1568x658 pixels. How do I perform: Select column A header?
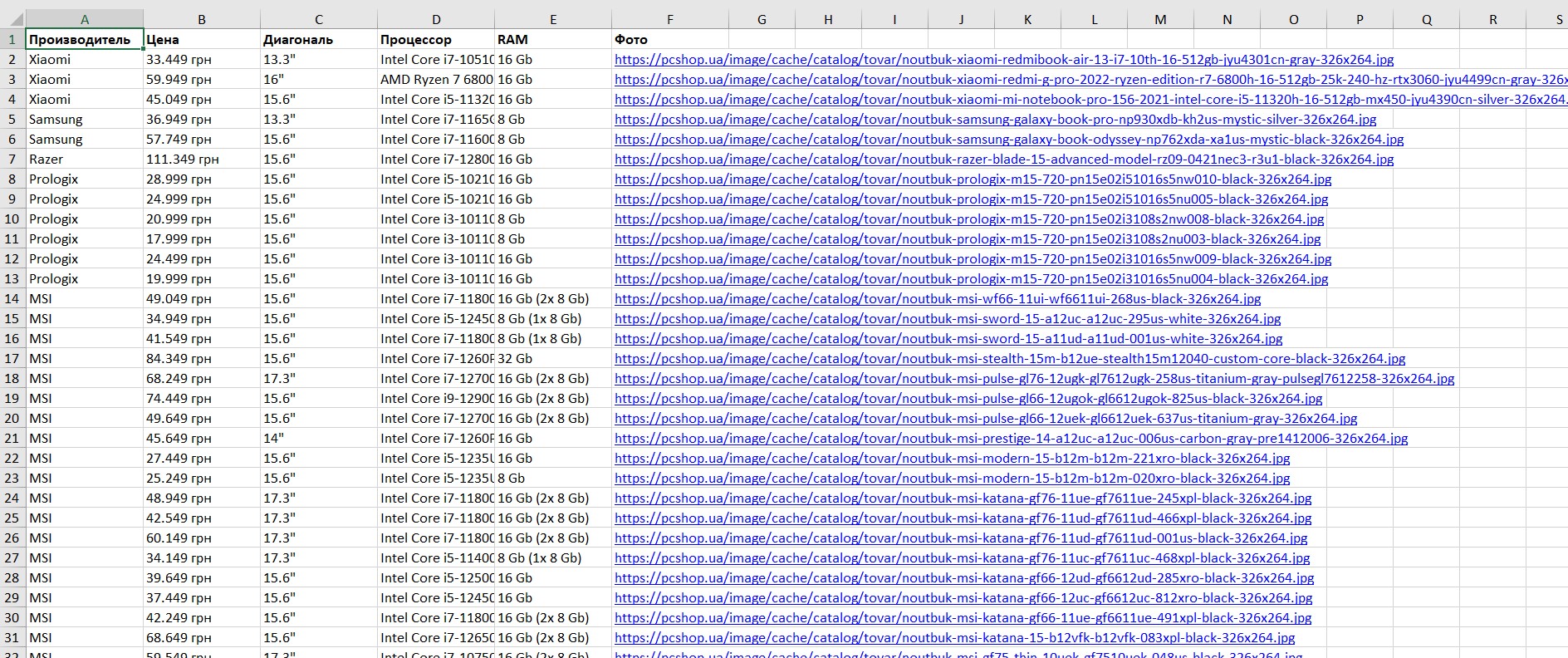tap(85, 19)
